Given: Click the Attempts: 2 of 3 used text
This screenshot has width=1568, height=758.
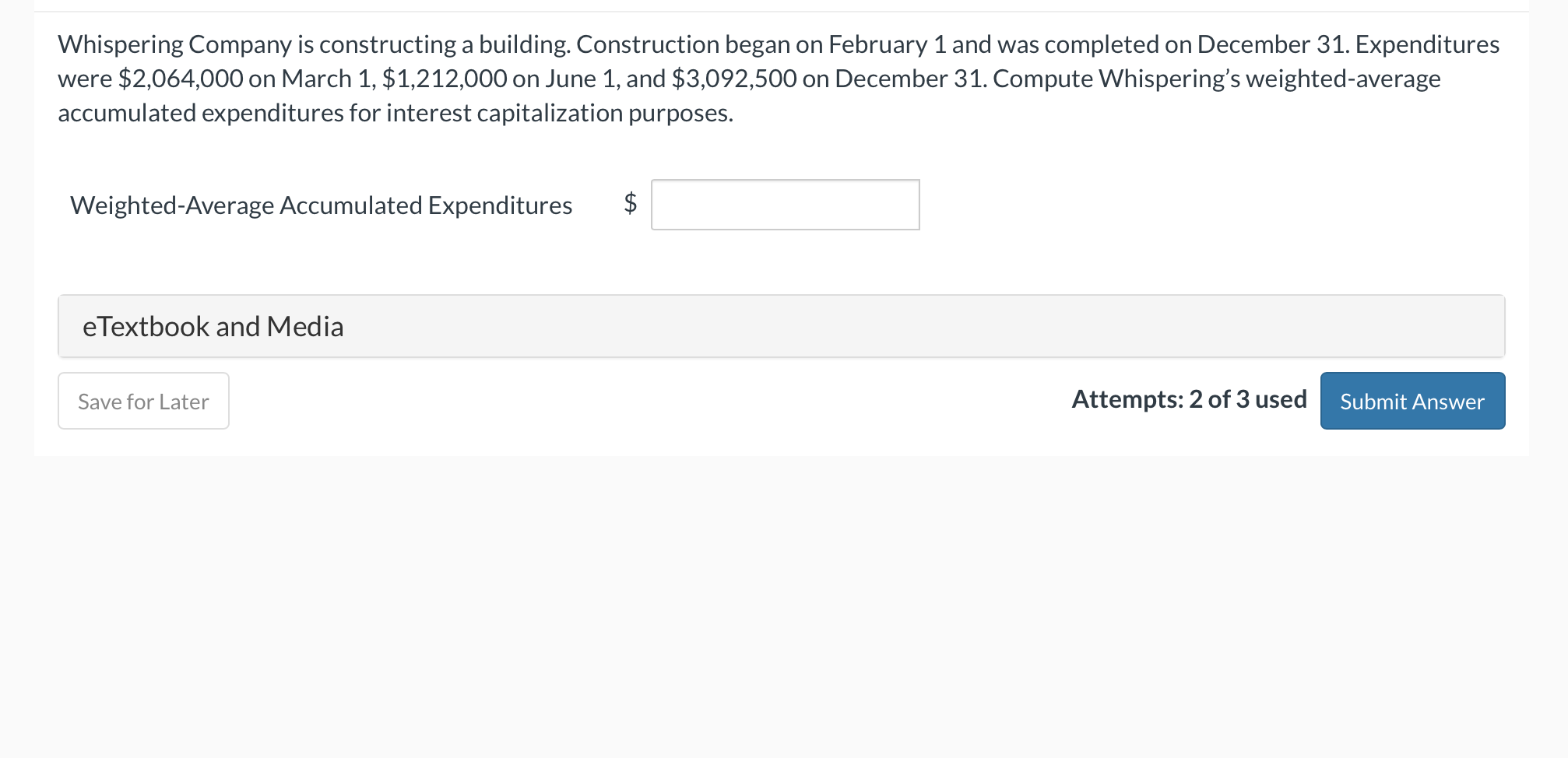Looking at the screenshot, I should (1189, 399).
